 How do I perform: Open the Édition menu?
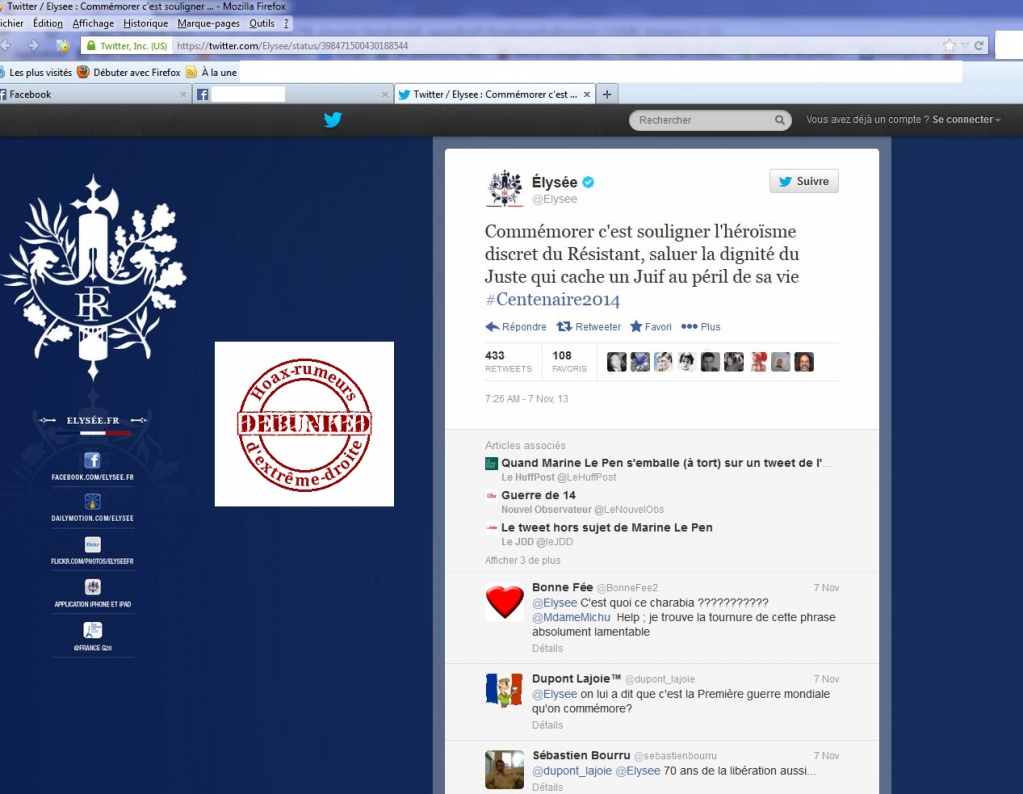(48, 23)
